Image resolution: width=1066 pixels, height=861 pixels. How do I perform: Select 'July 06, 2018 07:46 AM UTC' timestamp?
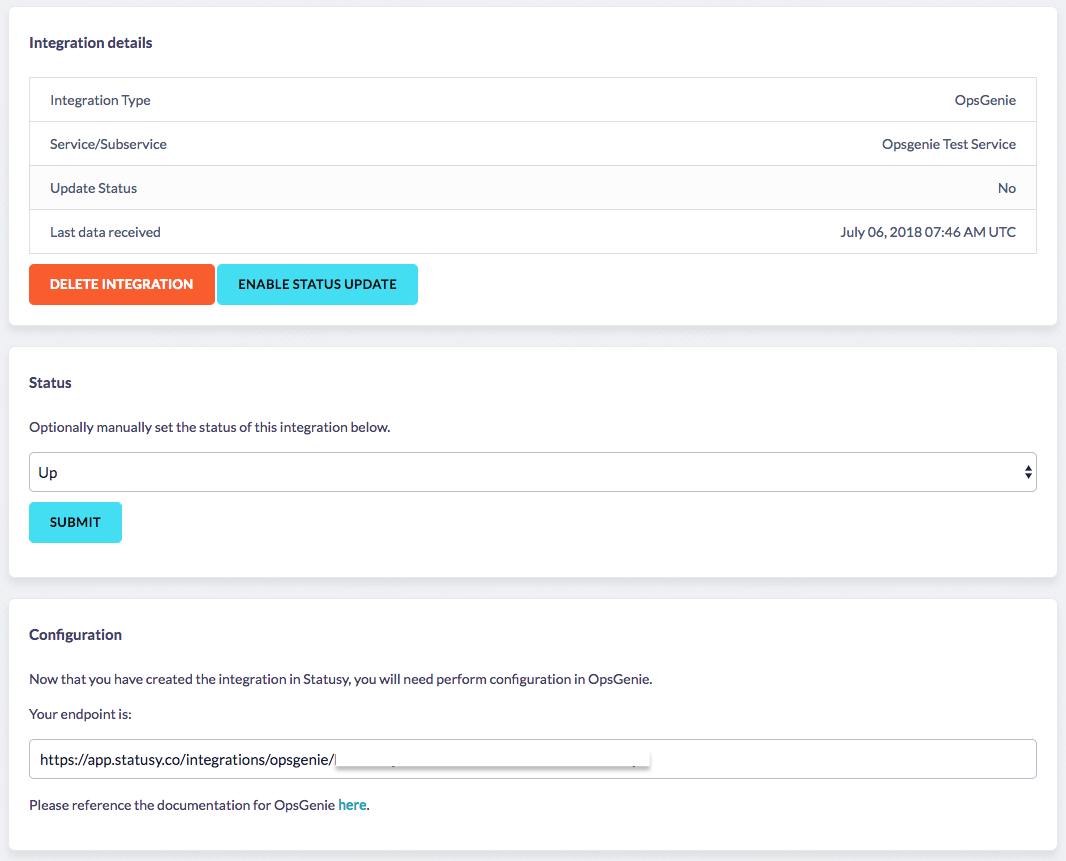928,232
